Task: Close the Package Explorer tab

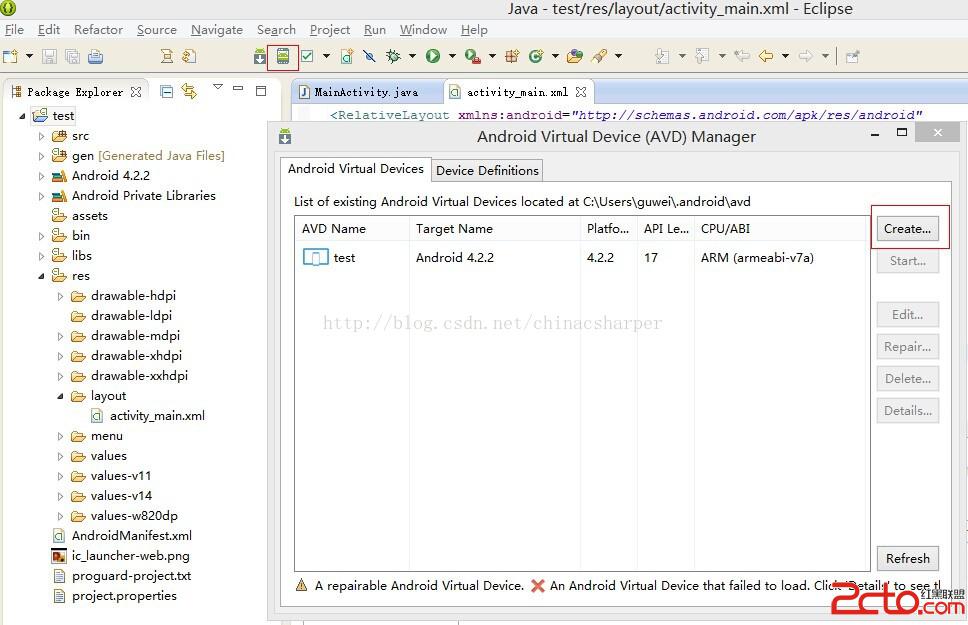Action: tap(136, 92)
